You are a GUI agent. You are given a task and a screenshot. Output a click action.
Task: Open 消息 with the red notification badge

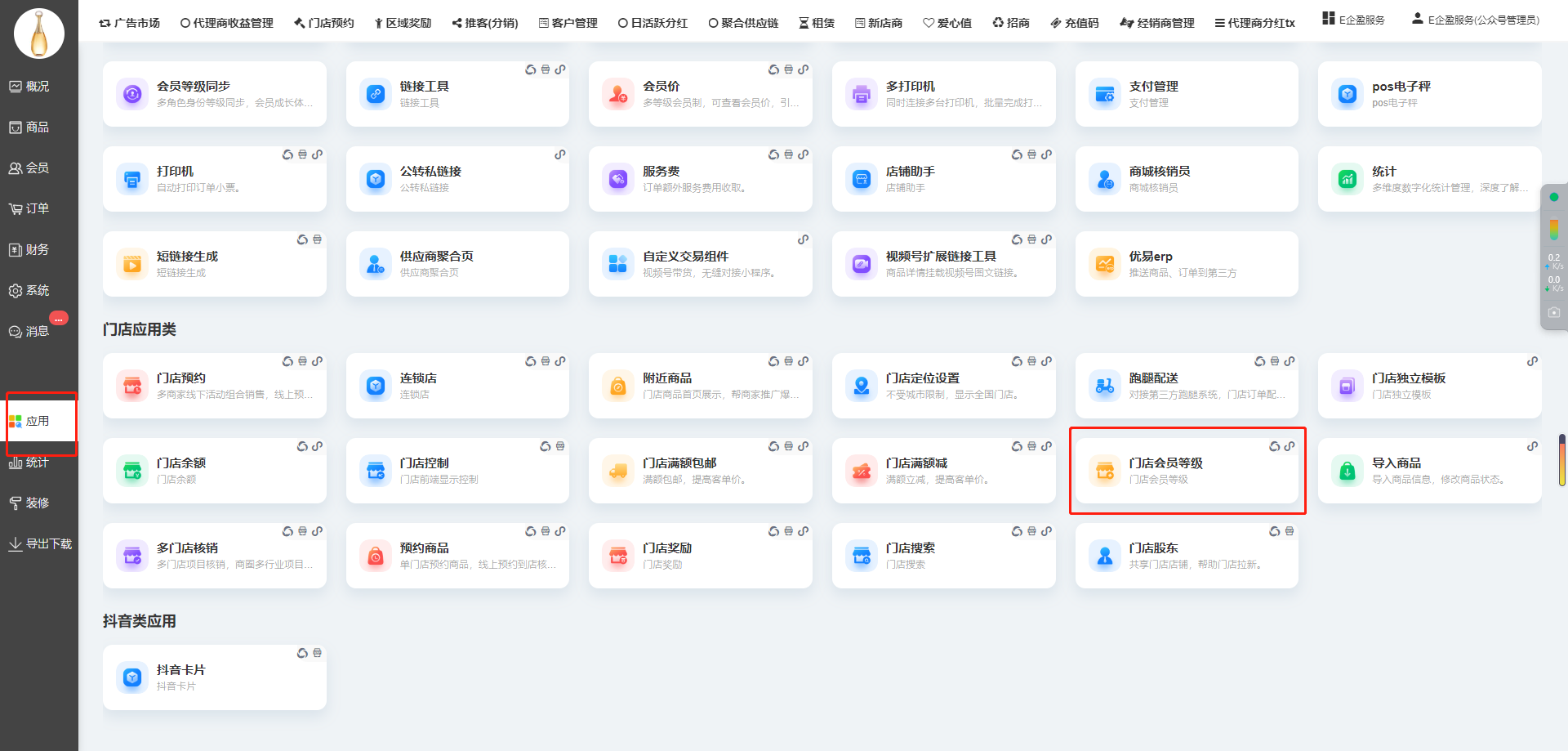pos(30,331)
